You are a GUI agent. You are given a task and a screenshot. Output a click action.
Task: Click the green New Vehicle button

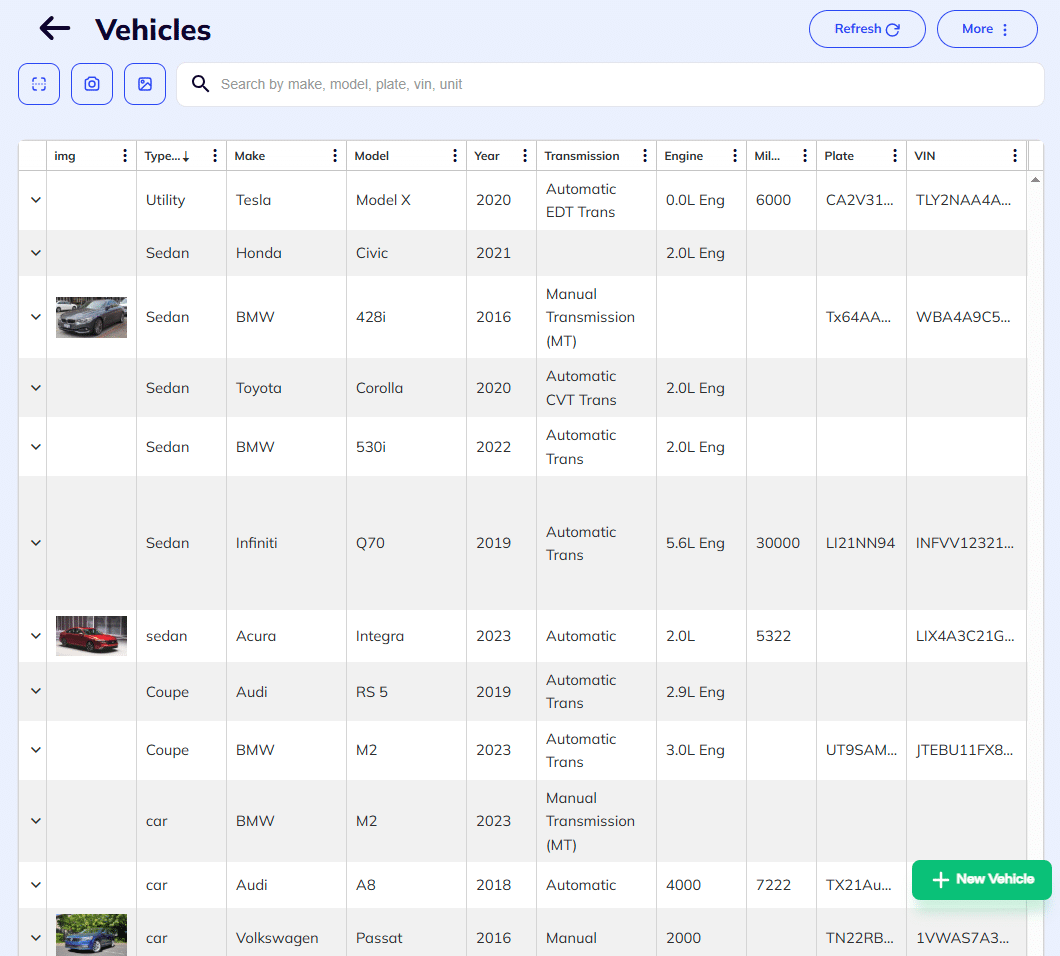[982, 879]
